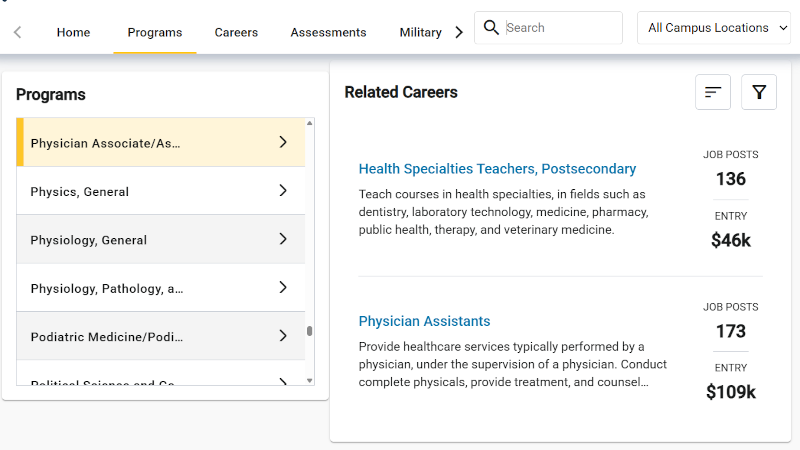This screenshot has width=800, height=450.
Task: Focus the Search input field
Action: (561, 28)
